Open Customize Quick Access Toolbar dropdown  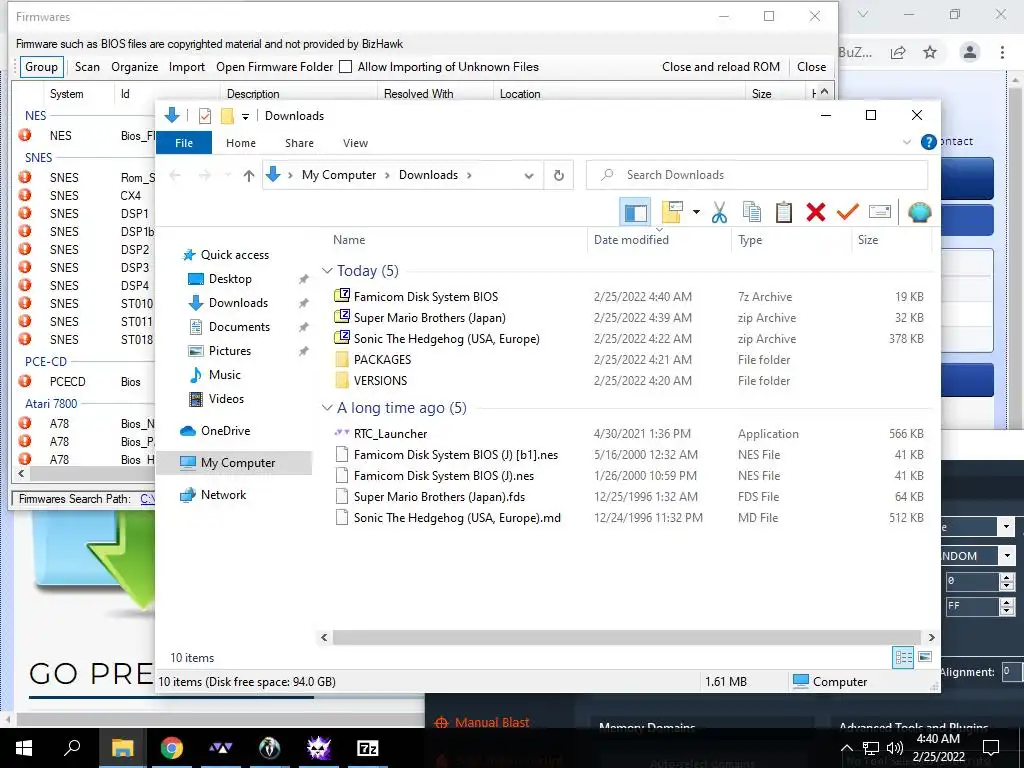click(246, 117)
